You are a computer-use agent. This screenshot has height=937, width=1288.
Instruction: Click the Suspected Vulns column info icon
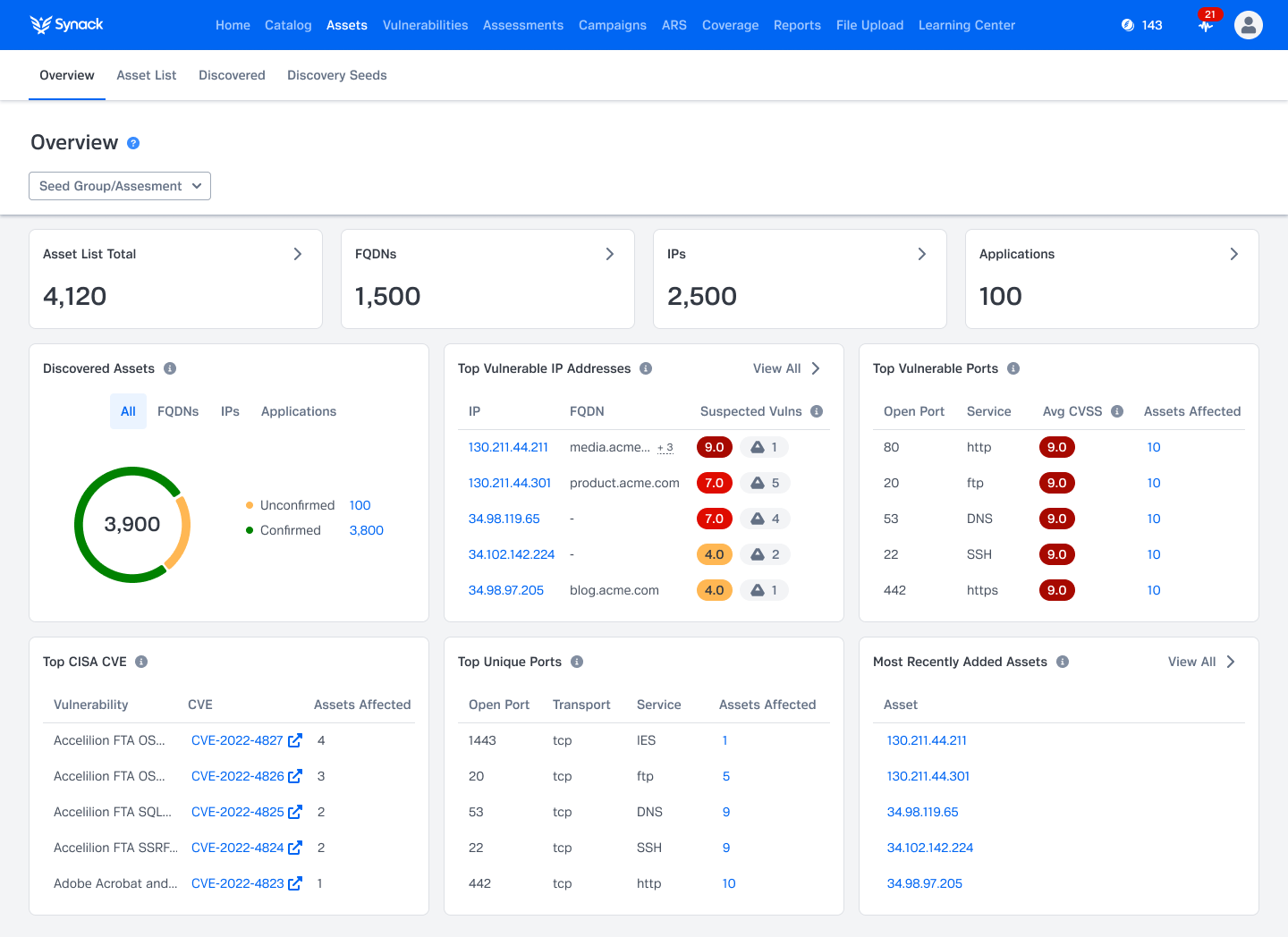[817, 411]
